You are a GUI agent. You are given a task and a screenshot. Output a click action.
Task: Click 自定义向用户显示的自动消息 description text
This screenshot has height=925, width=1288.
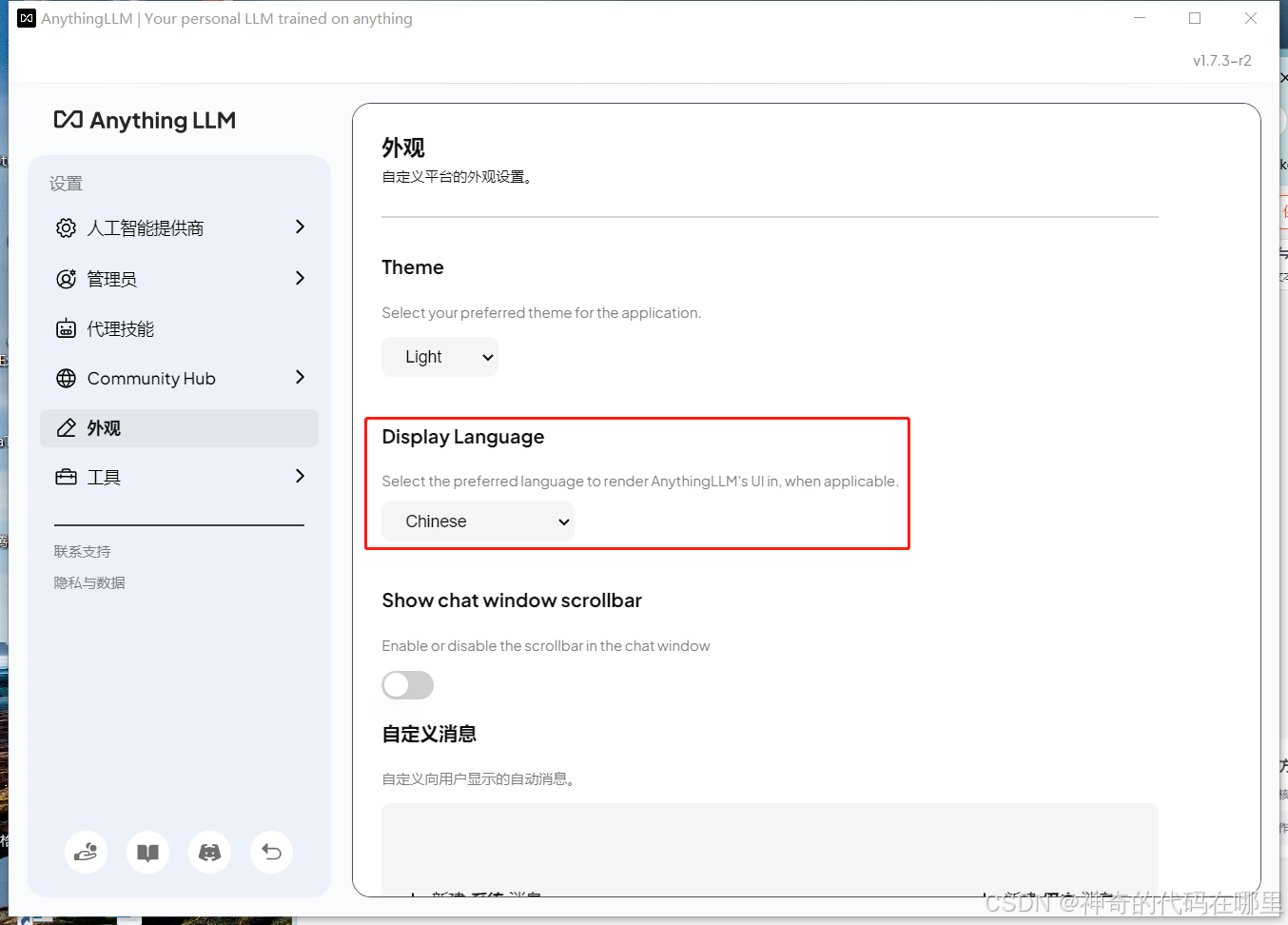pyautogui.click(x=478, y=778)
